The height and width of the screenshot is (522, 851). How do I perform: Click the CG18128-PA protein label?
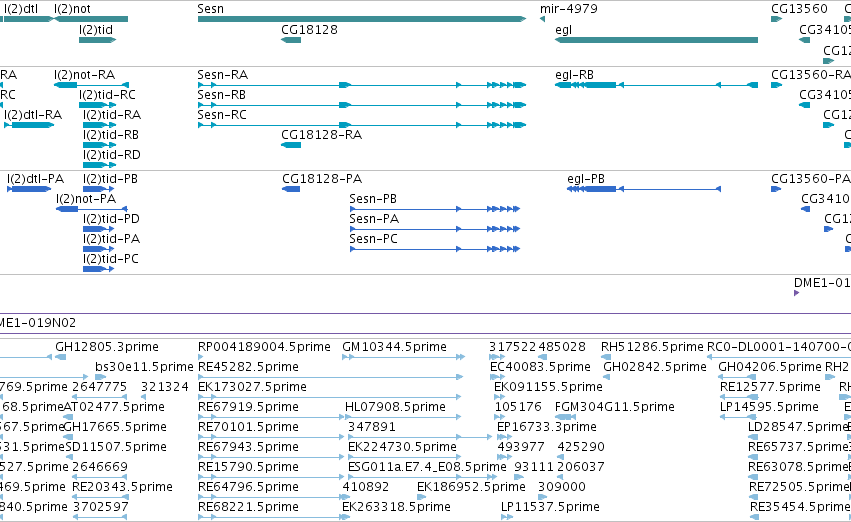(x=322, y=179)
